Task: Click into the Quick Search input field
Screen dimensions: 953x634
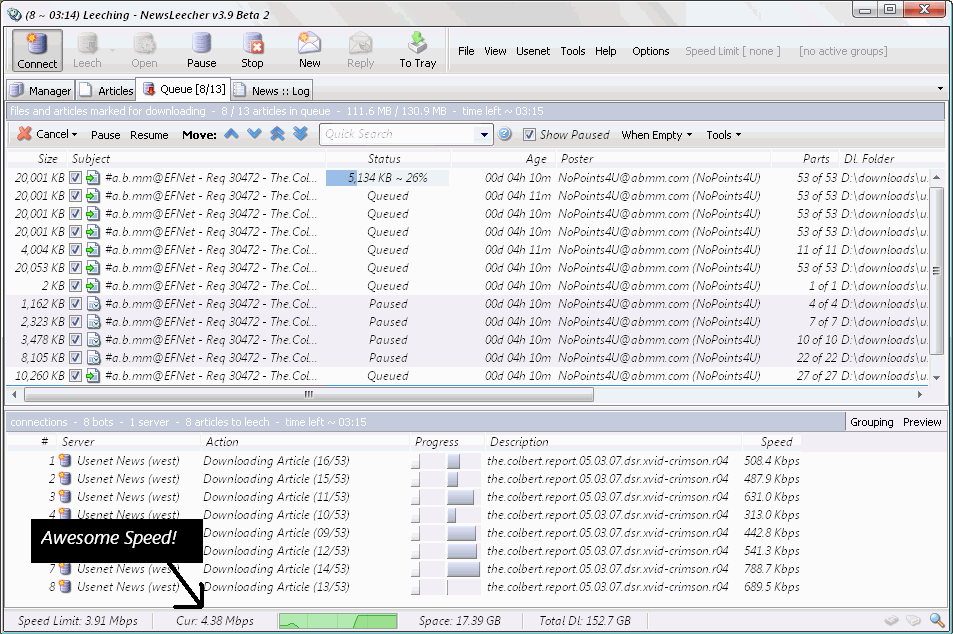Action: (x=399, y=134)
